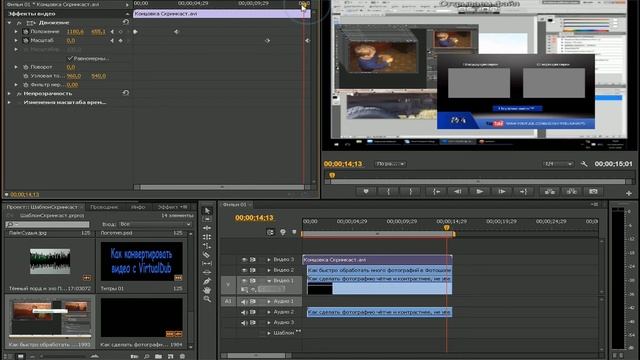Toggle Положение (Position) animation stopwatch

coord(25,31)
